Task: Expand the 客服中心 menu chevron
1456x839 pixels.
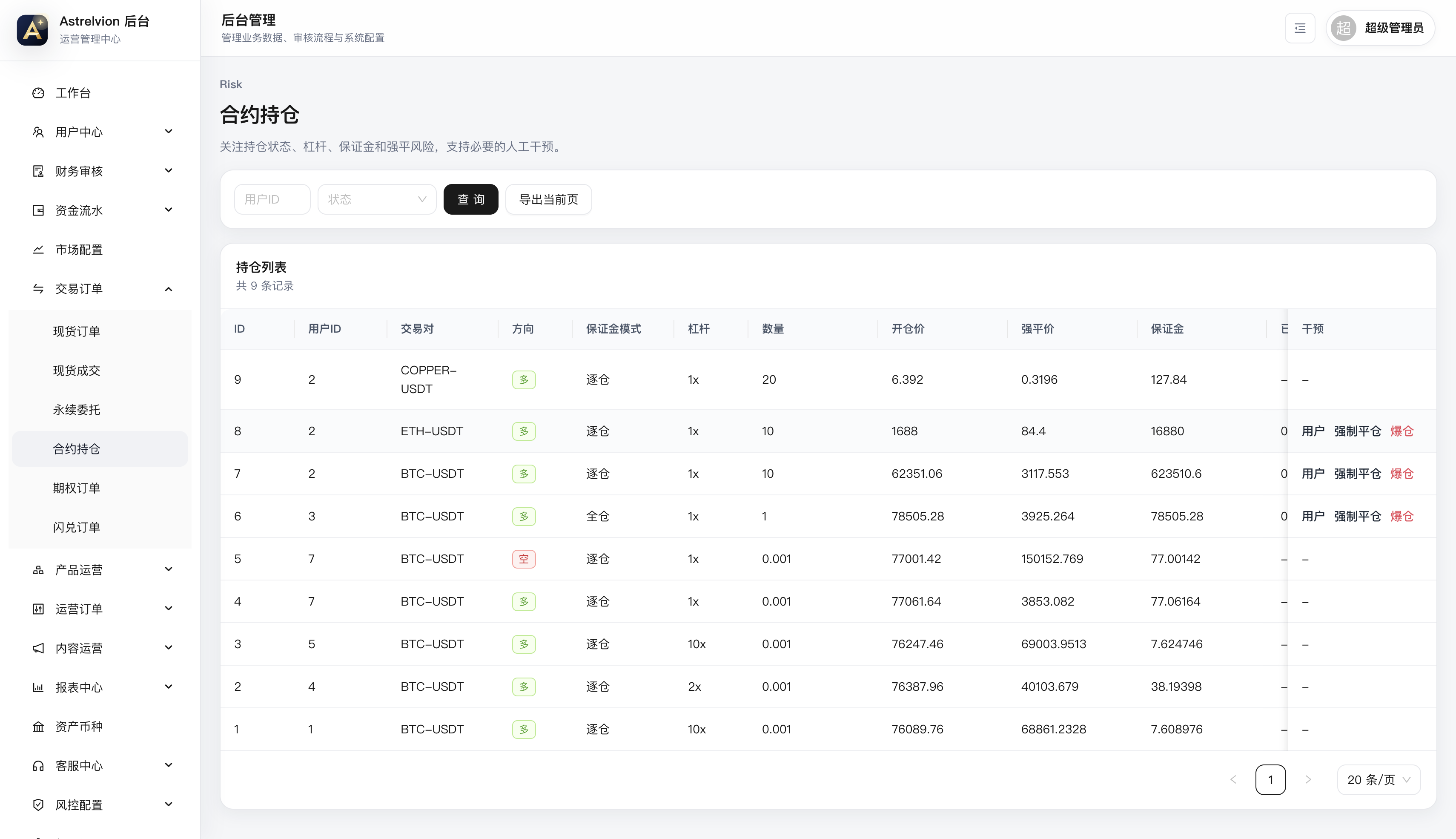Action: pos(169,765)
